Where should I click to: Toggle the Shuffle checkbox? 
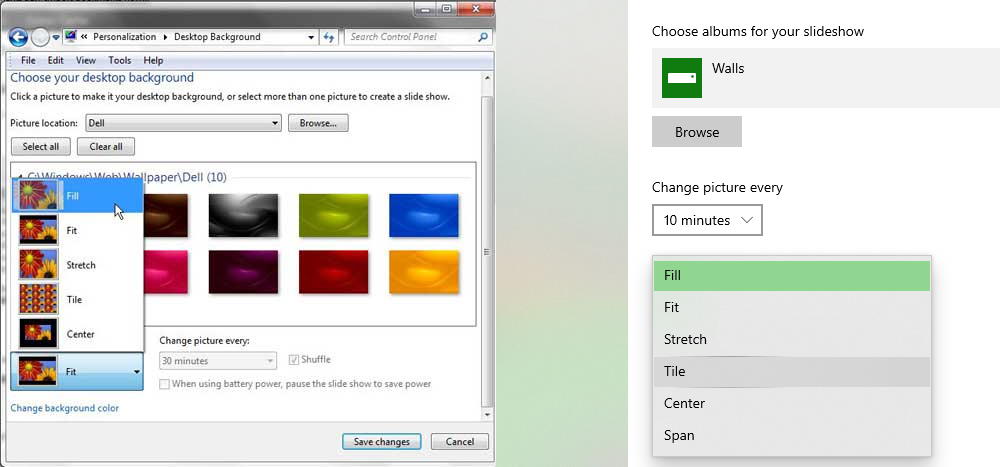point(294,360)
